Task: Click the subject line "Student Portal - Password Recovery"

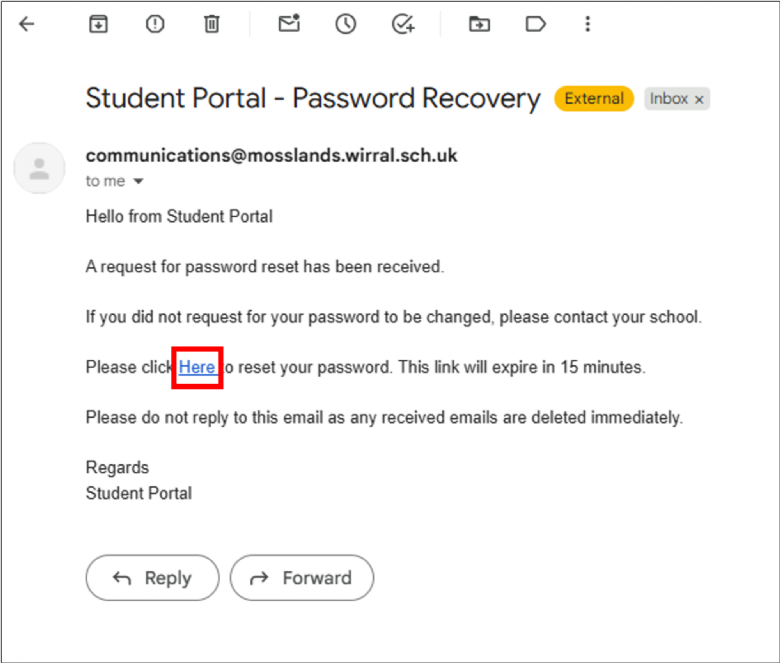Action: click(313, 98)
